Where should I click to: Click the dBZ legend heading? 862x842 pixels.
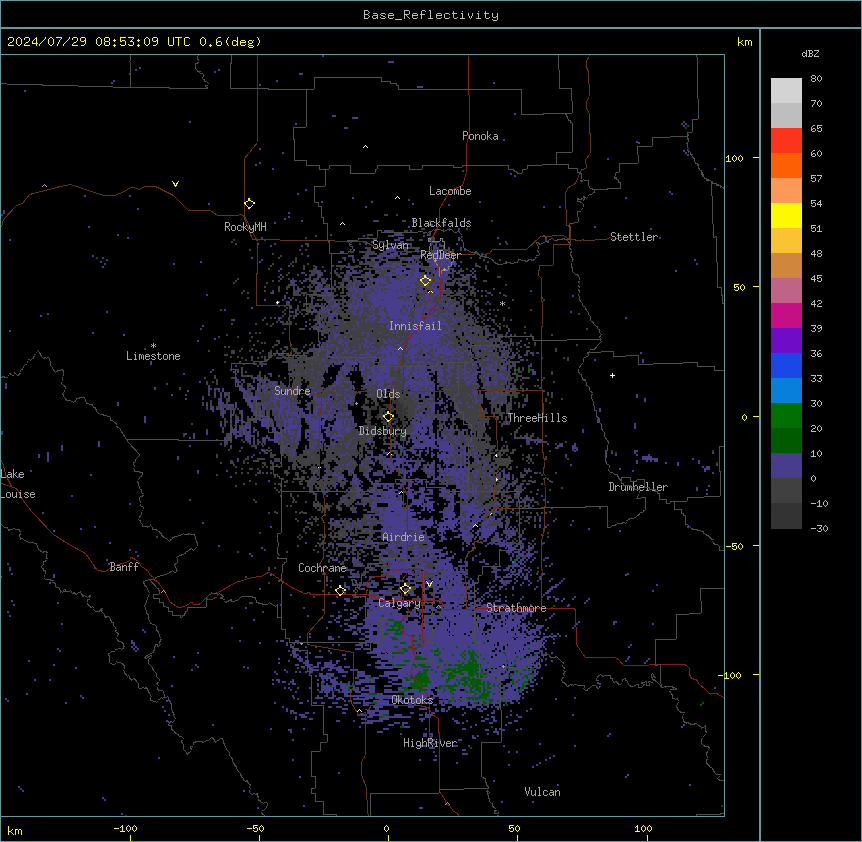(810, 53)
